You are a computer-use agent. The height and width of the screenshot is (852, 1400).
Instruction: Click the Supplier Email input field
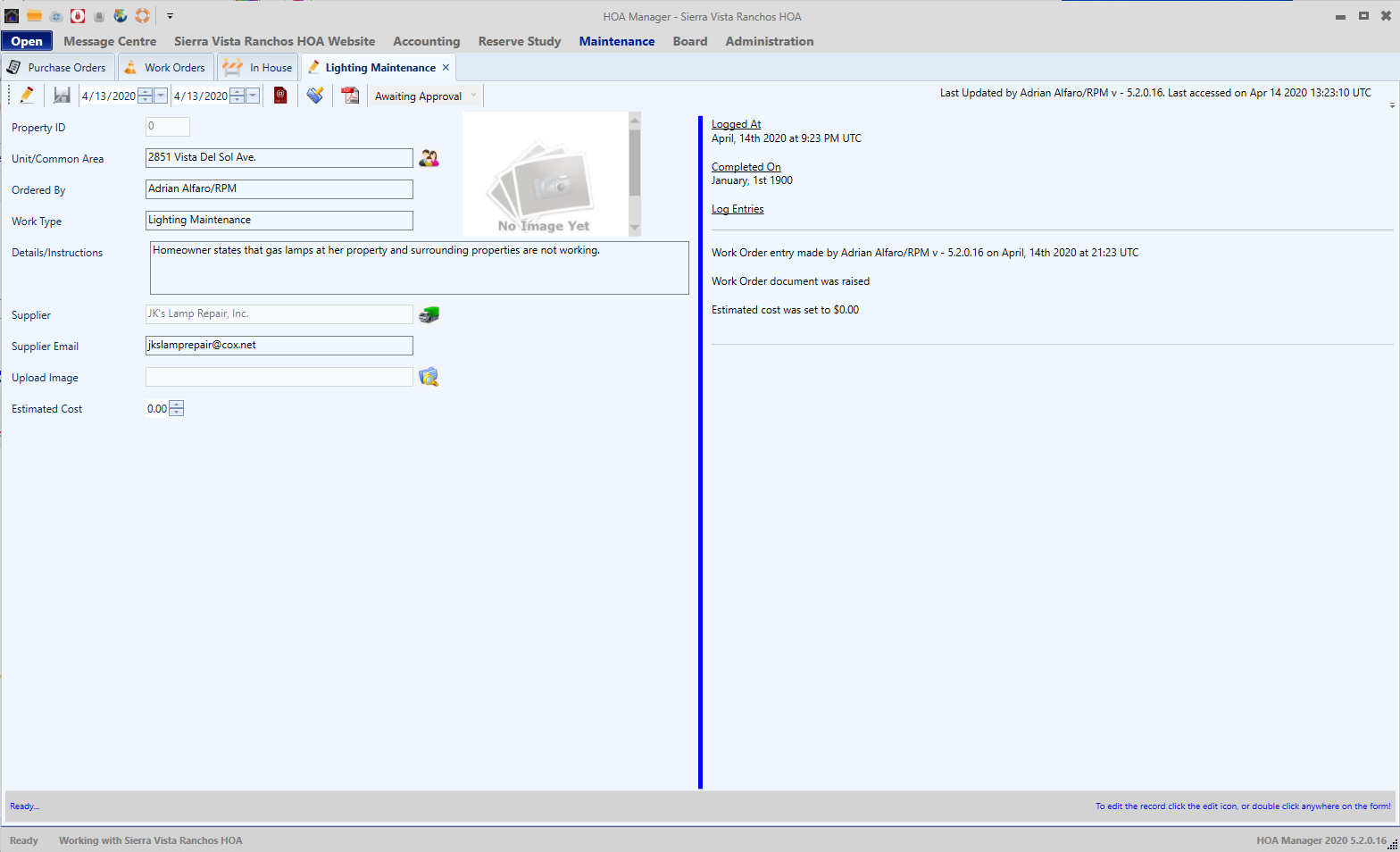coord(279,346)
